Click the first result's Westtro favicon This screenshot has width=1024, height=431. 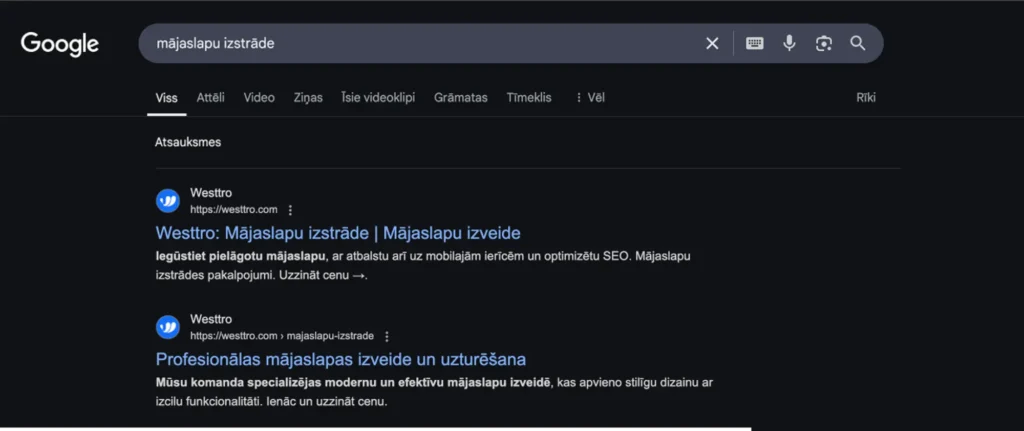168,201
